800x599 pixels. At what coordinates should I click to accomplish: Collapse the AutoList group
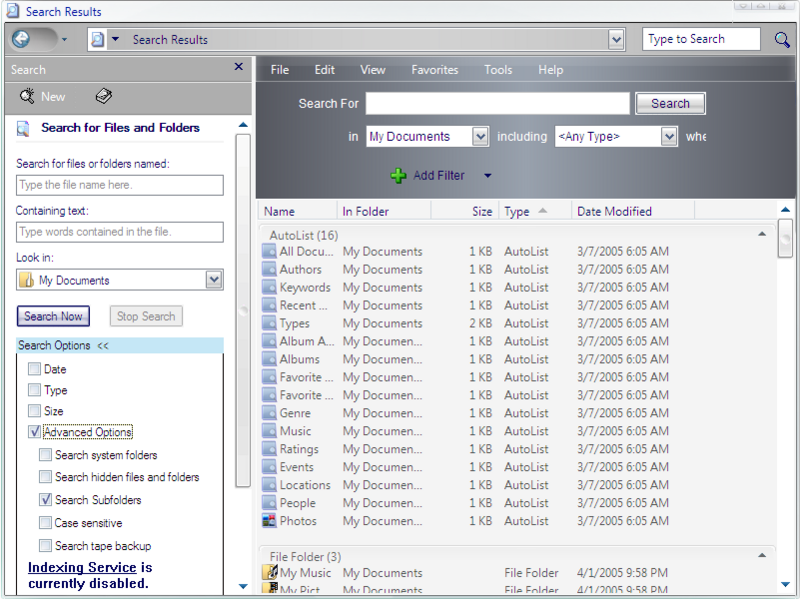click(x=763, y=233)
